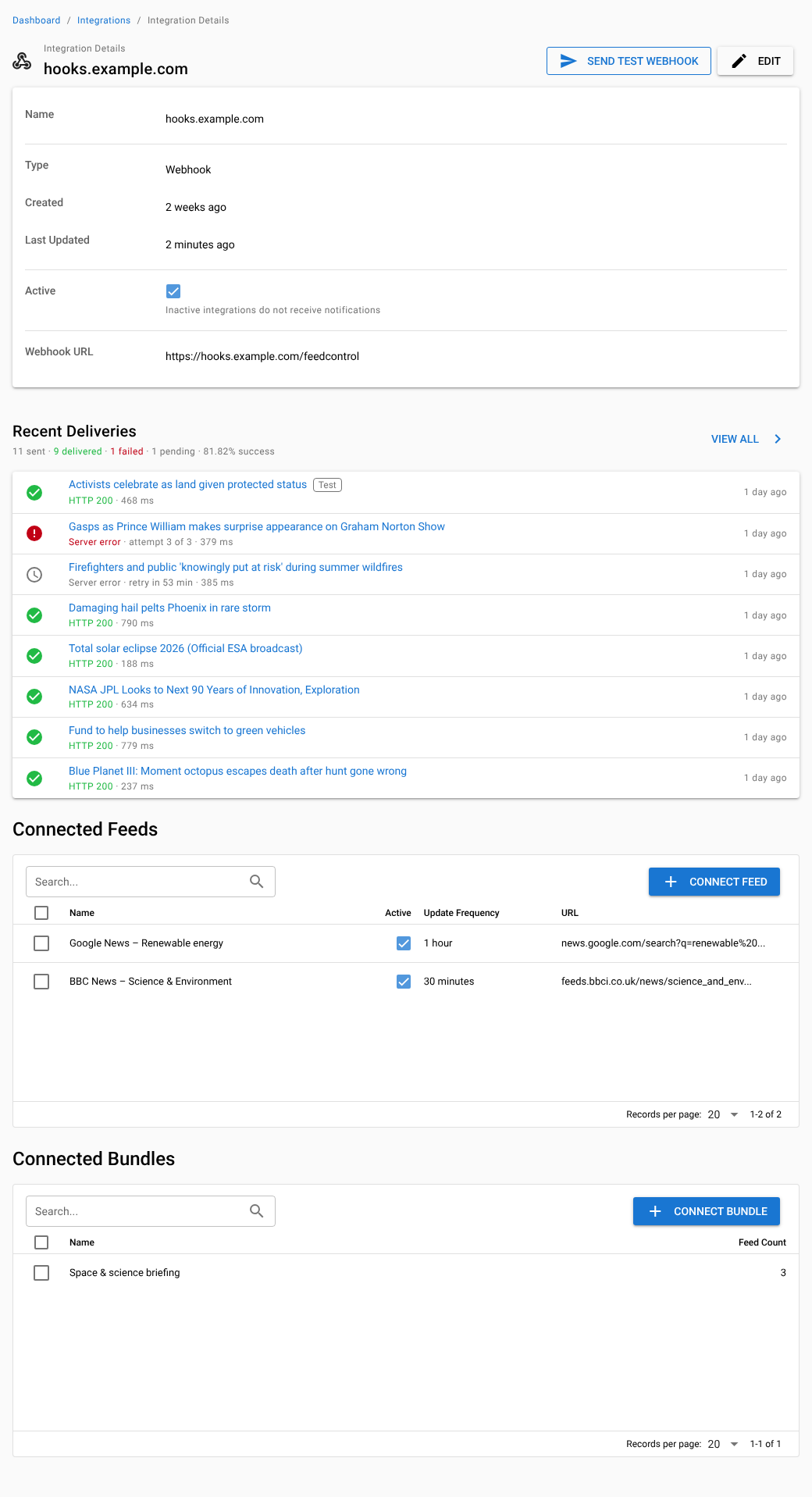Click Connect Feed button

point(714,882)
